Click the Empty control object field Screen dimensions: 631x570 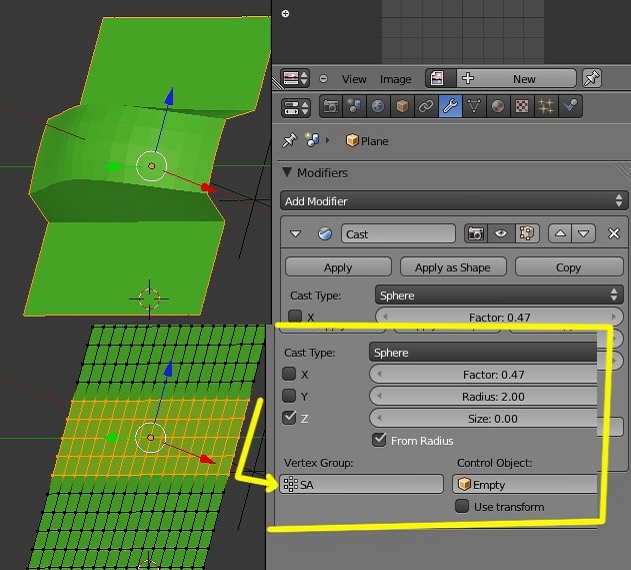pos(525,484)
